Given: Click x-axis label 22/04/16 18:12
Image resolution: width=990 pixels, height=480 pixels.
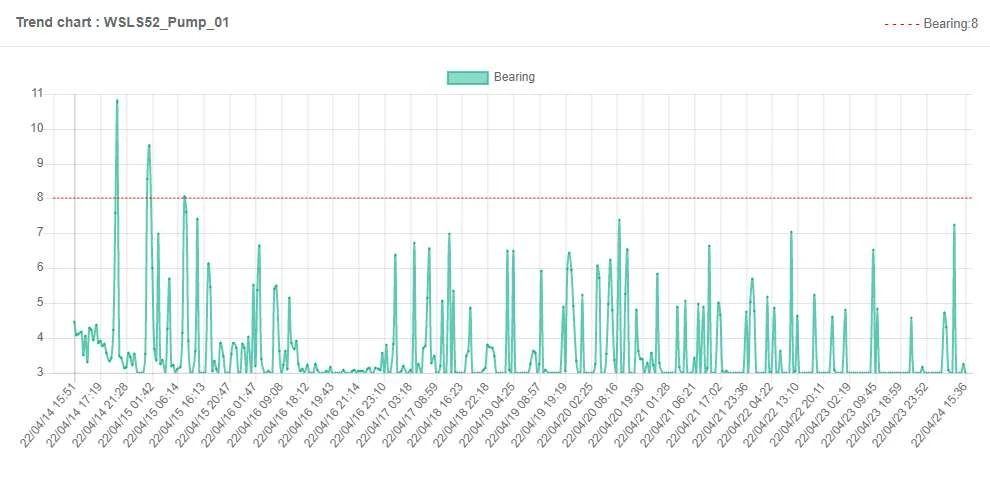Looking at the screenshot, I should coord(281,414).
